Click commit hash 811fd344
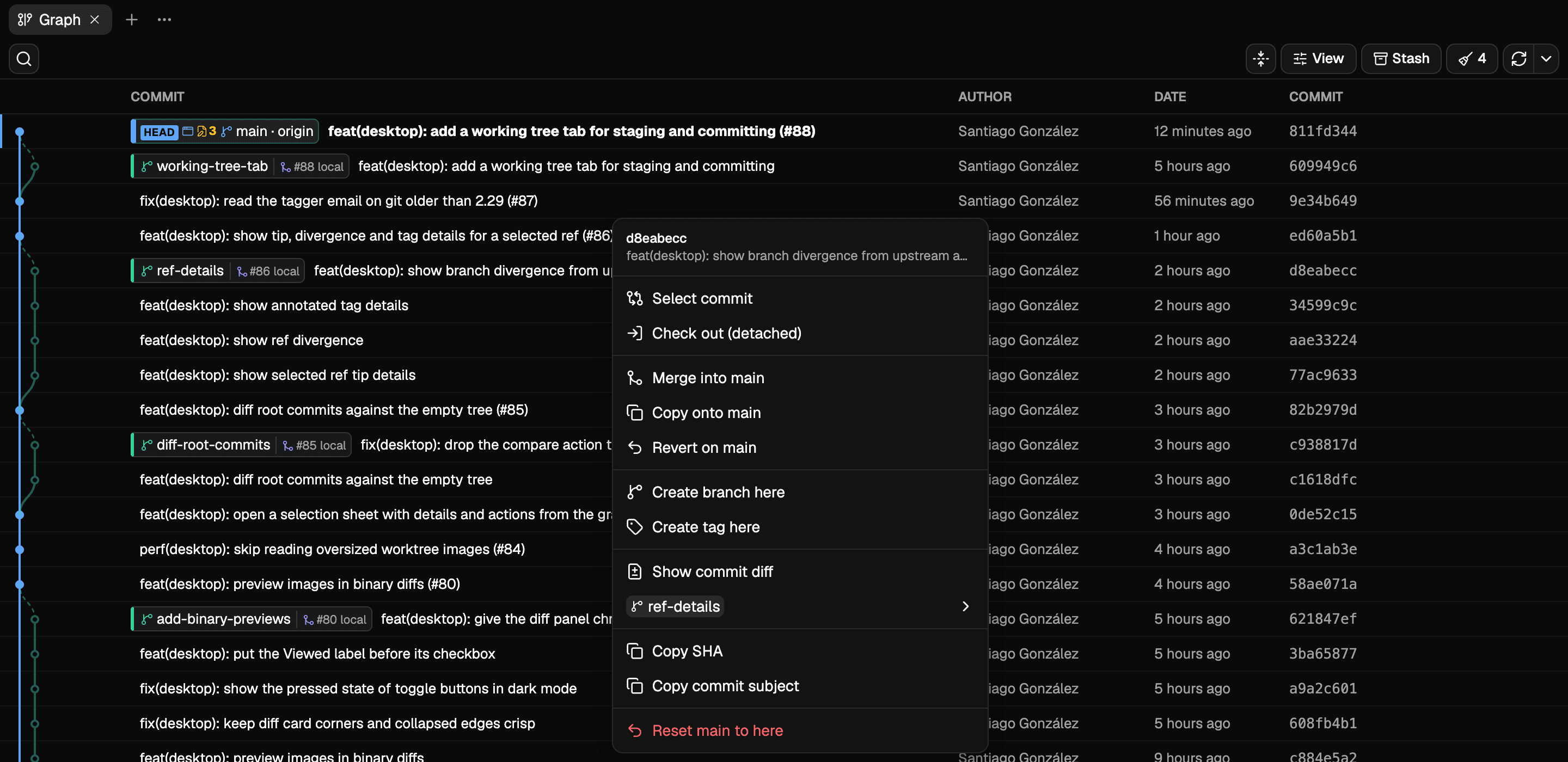The image size is (1568, 762). (1322, 132)
